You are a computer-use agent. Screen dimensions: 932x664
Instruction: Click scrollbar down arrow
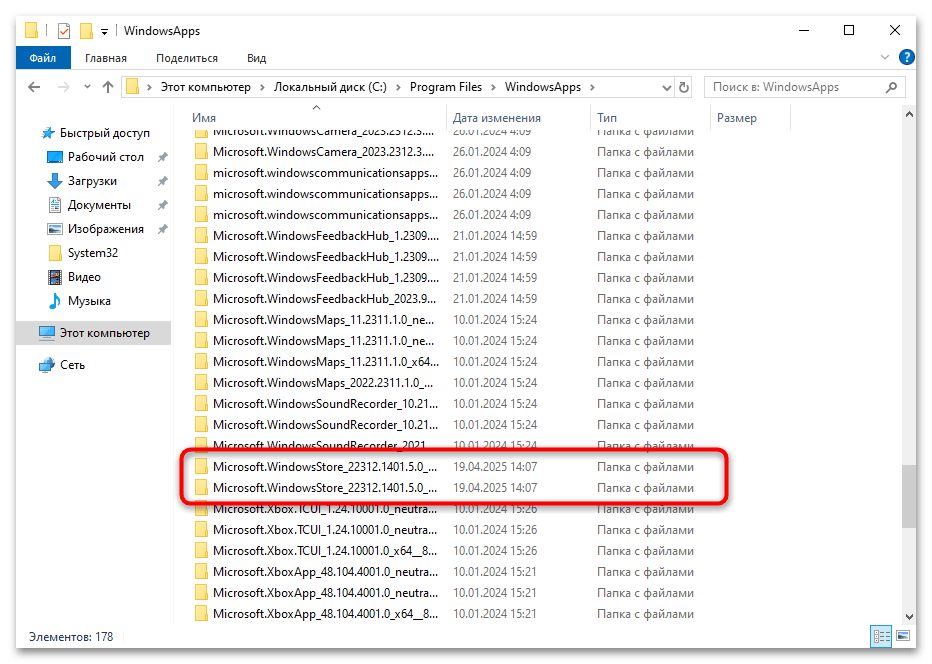coord(909,616)
